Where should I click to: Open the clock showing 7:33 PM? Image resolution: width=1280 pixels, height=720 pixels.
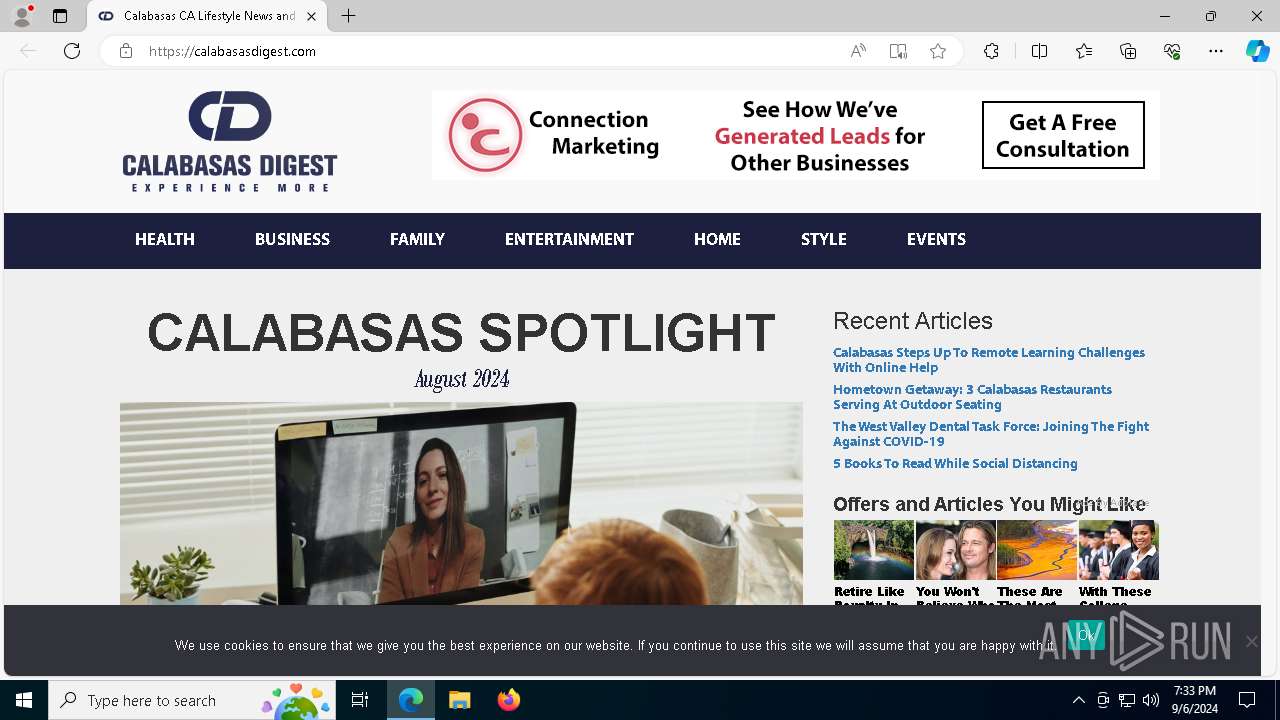point(1195,700)
